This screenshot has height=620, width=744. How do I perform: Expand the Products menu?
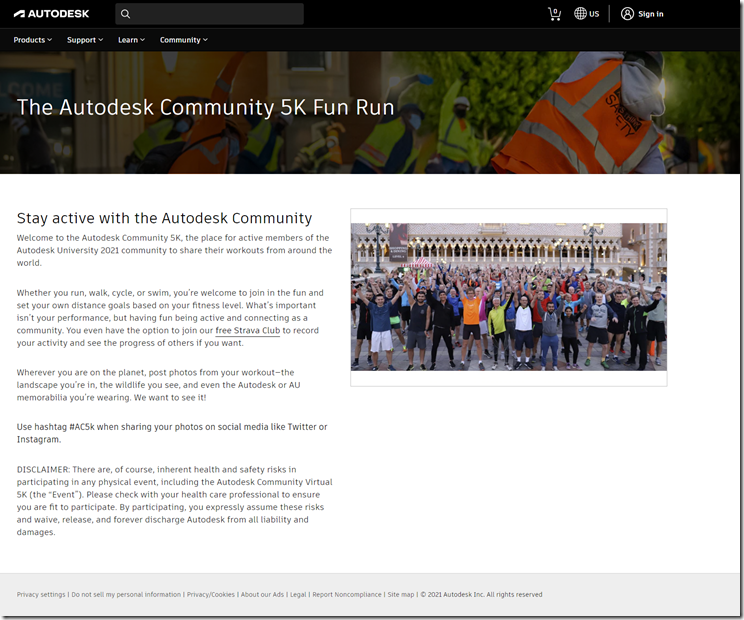32,40
